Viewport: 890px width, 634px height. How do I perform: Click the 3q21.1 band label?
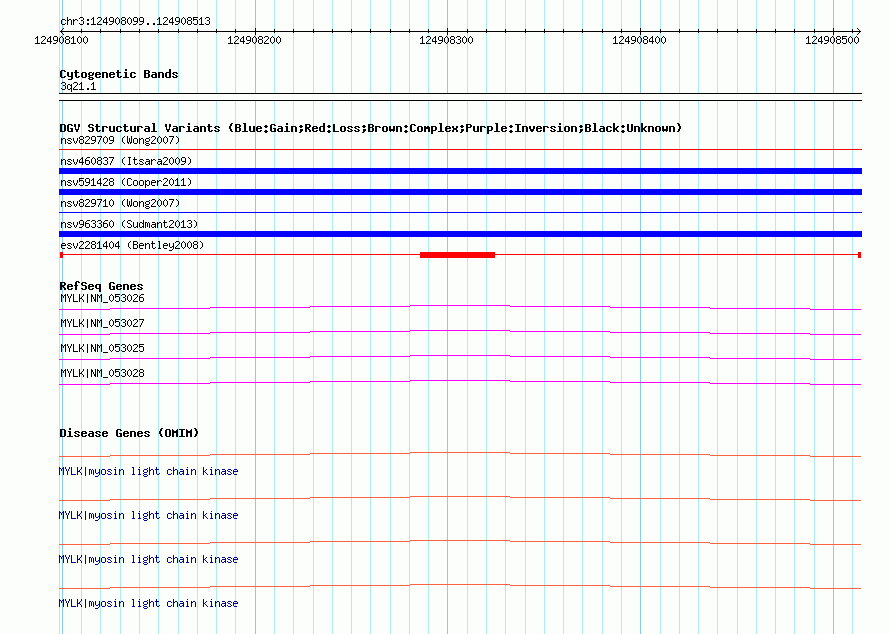78,86
